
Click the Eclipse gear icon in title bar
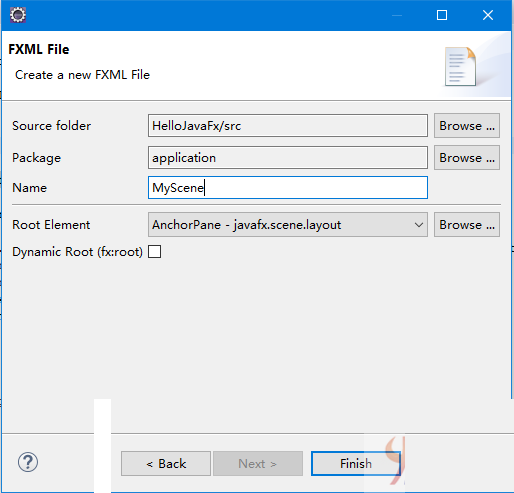(x=18, y=15)
